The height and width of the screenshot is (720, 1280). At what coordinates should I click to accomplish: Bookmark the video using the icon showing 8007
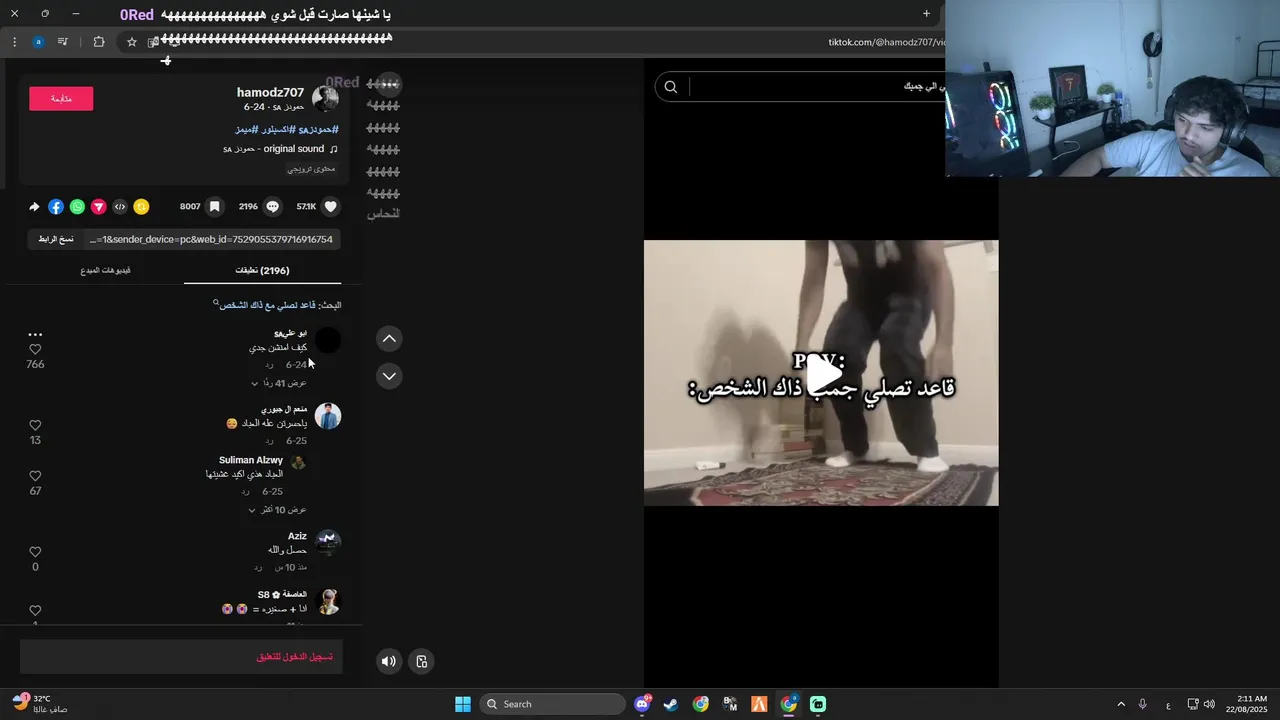(x=214, y=207)
